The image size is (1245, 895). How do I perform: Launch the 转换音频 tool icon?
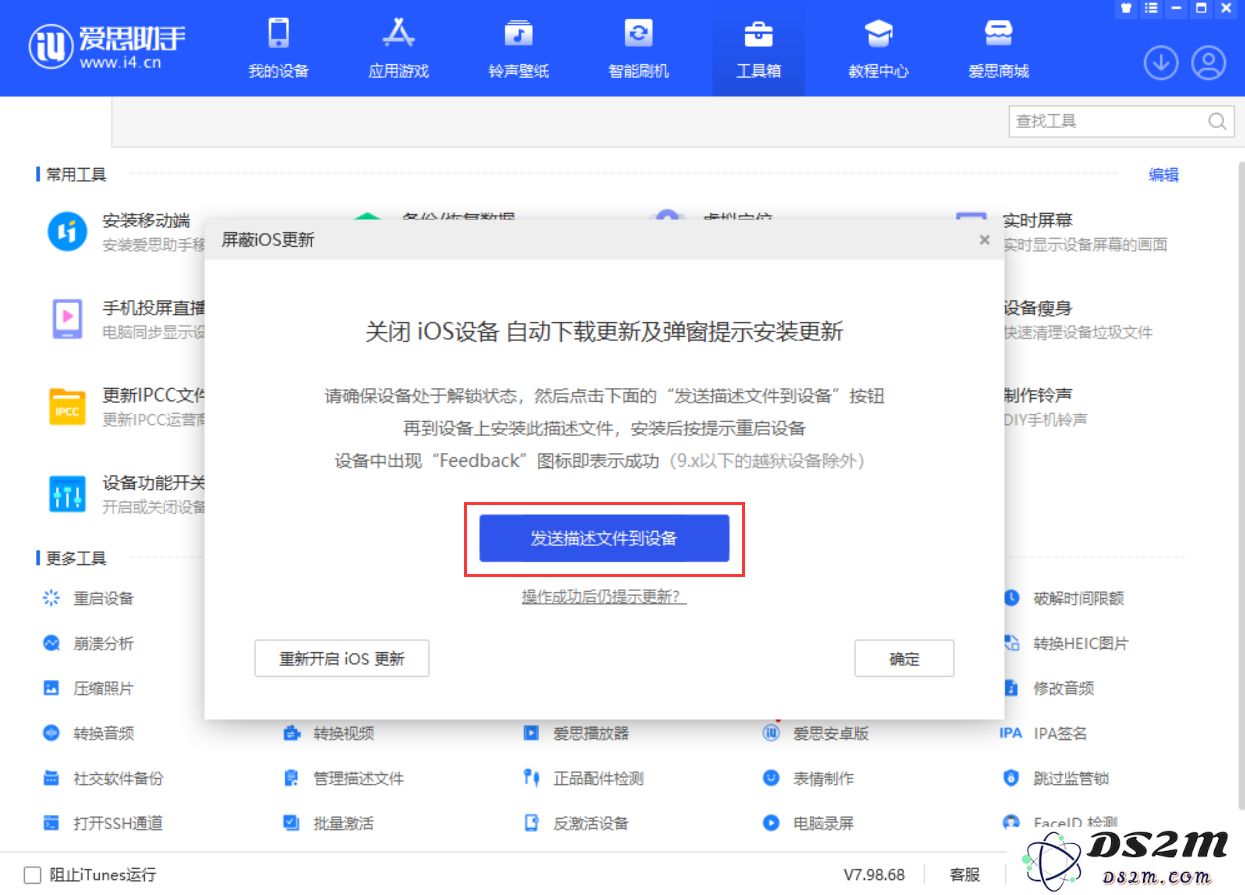coord(51,733)
